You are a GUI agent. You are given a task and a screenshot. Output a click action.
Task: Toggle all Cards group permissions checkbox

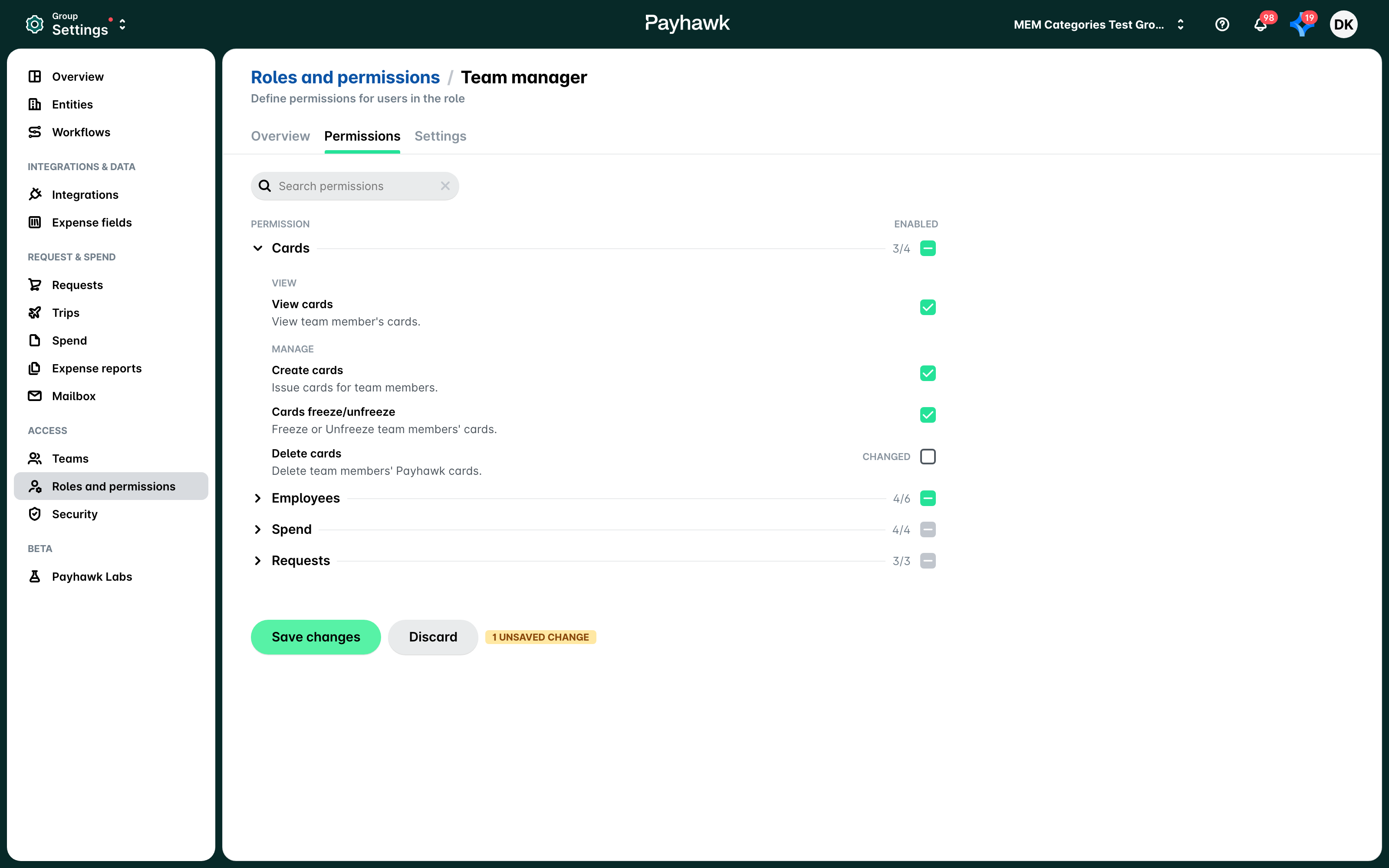928,248
